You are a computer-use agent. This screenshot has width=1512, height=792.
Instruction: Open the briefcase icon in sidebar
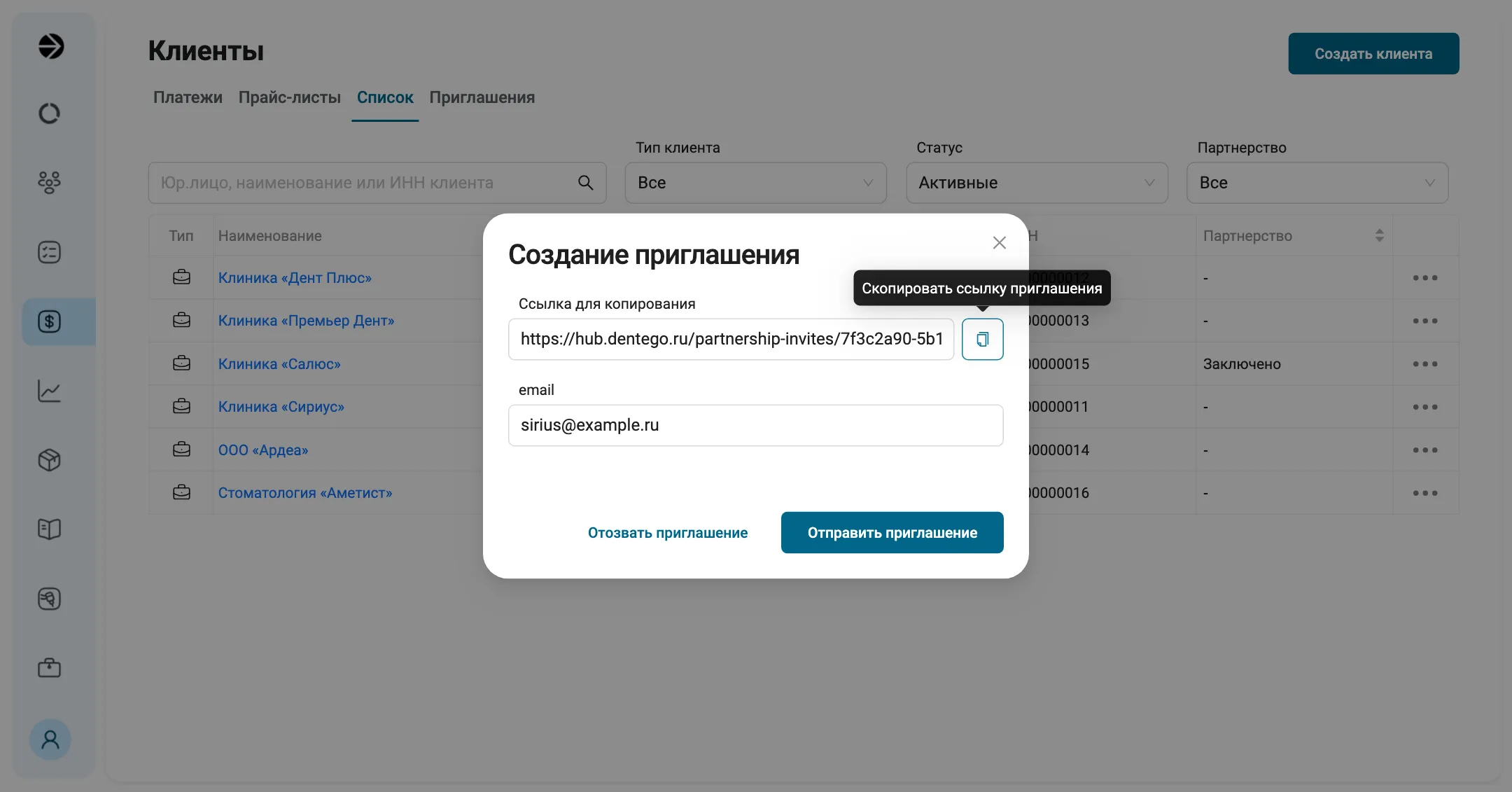tap(49, 667)
